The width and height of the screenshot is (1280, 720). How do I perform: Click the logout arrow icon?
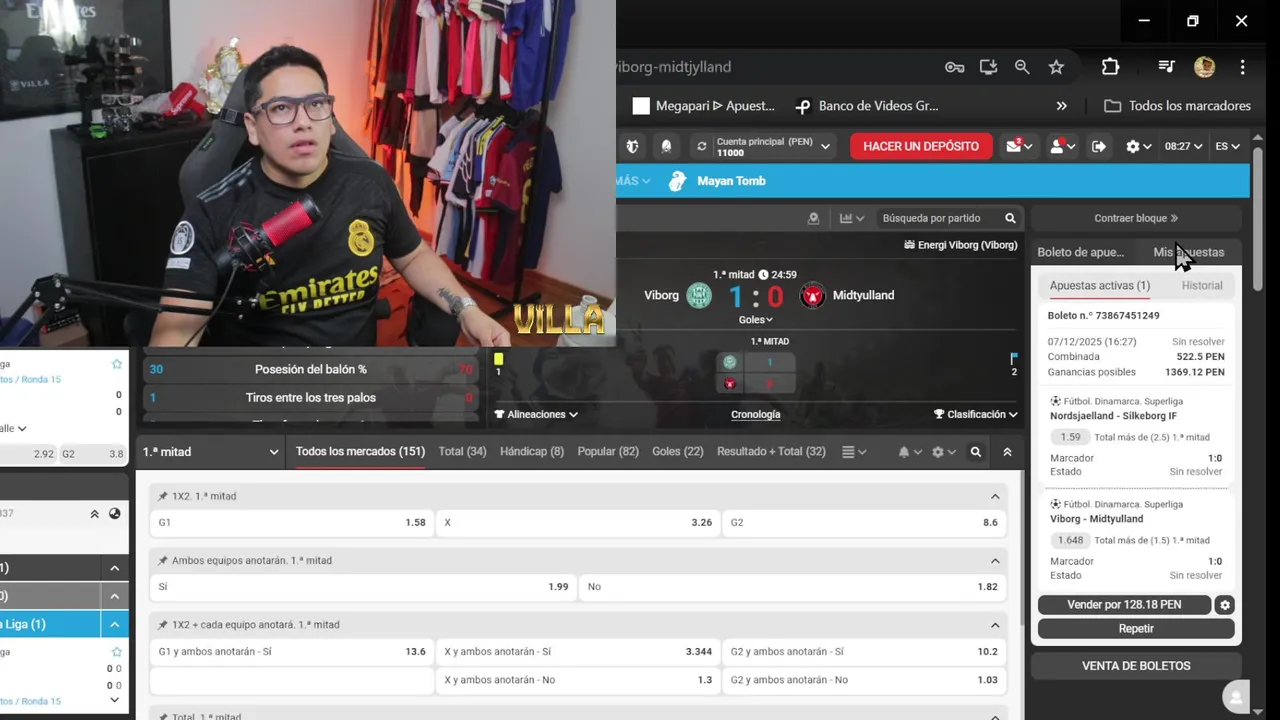point(1098,146)
